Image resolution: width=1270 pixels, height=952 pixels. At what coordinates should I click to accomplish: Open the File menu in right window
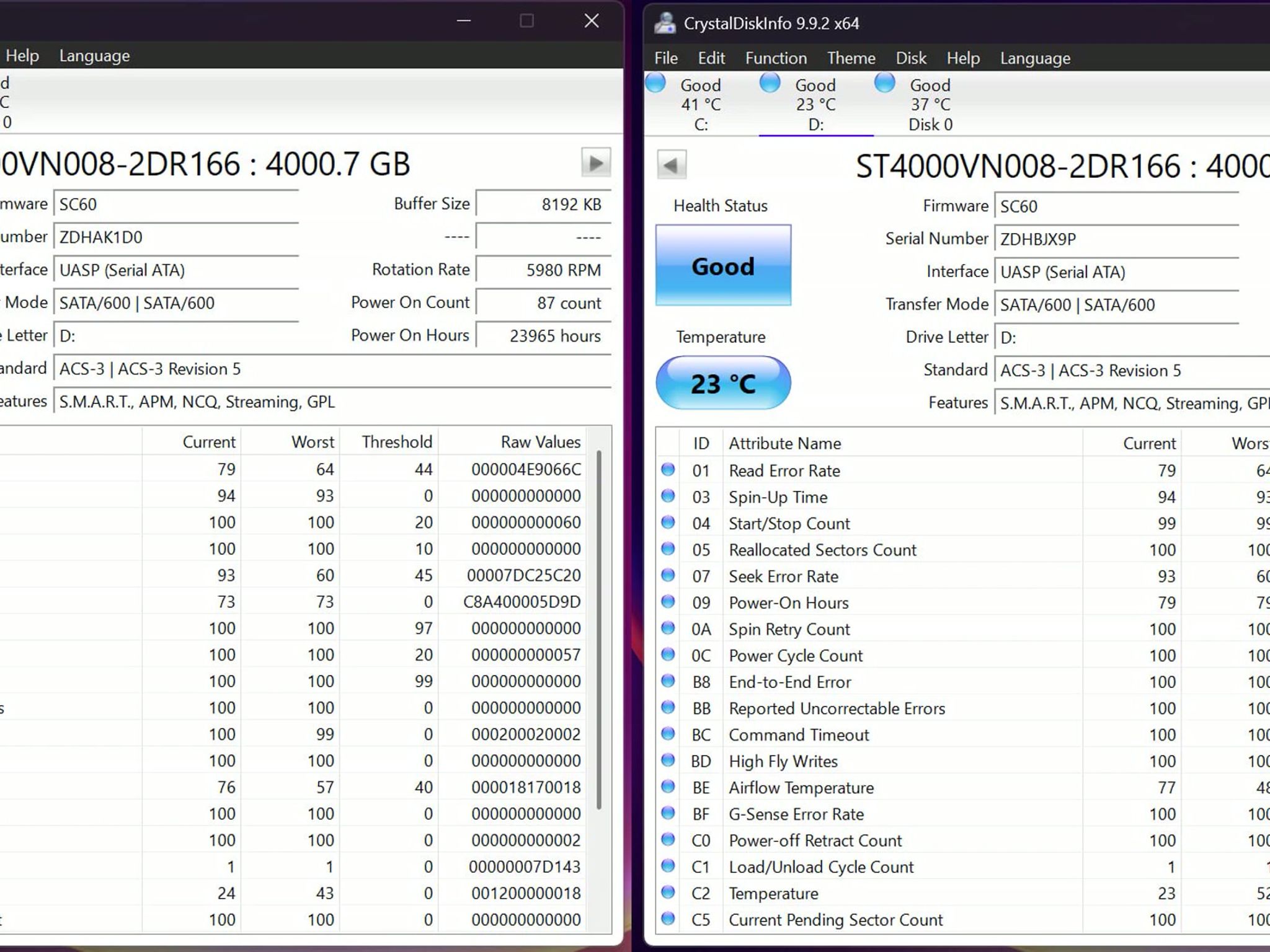tap(666, 58)
